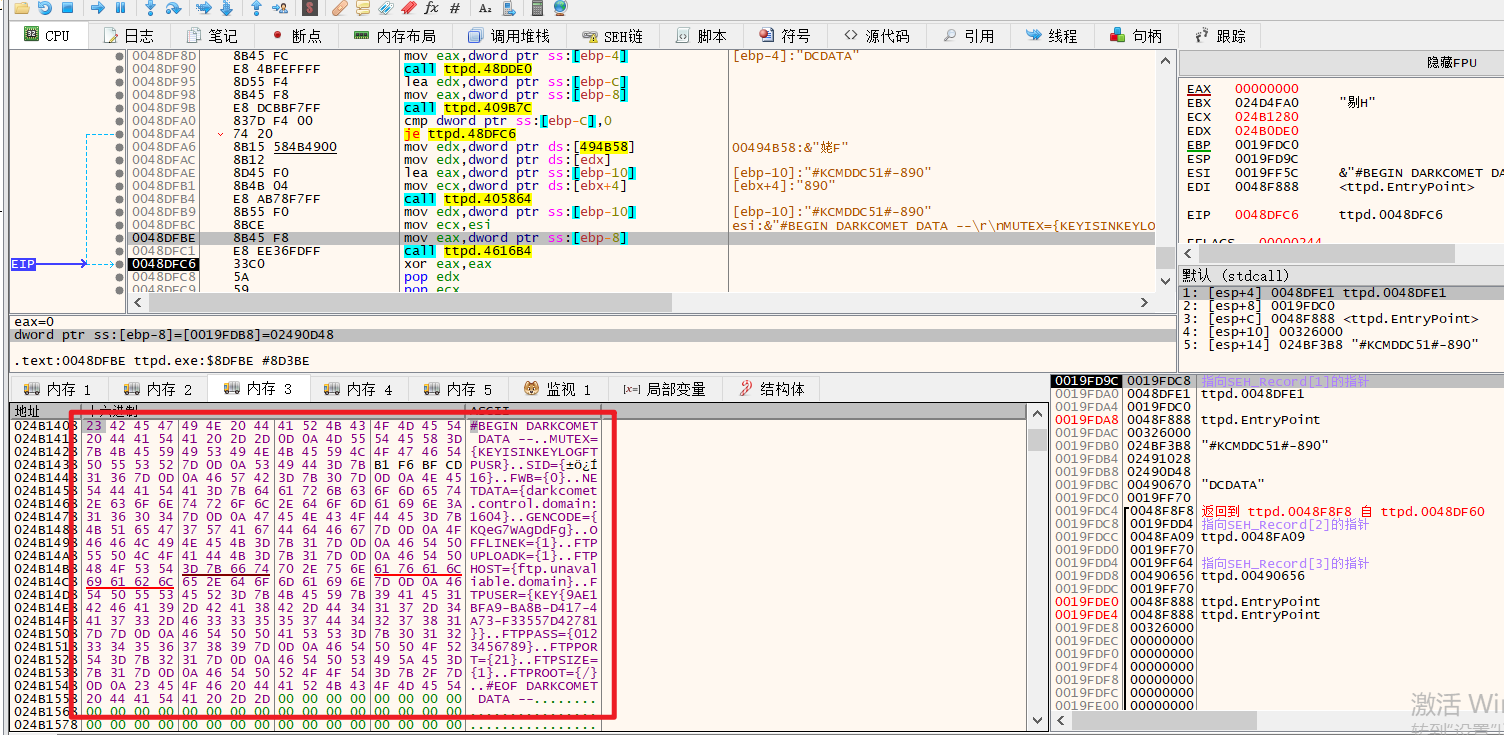Open the 监视 1 watch tab

click(558, 389)
